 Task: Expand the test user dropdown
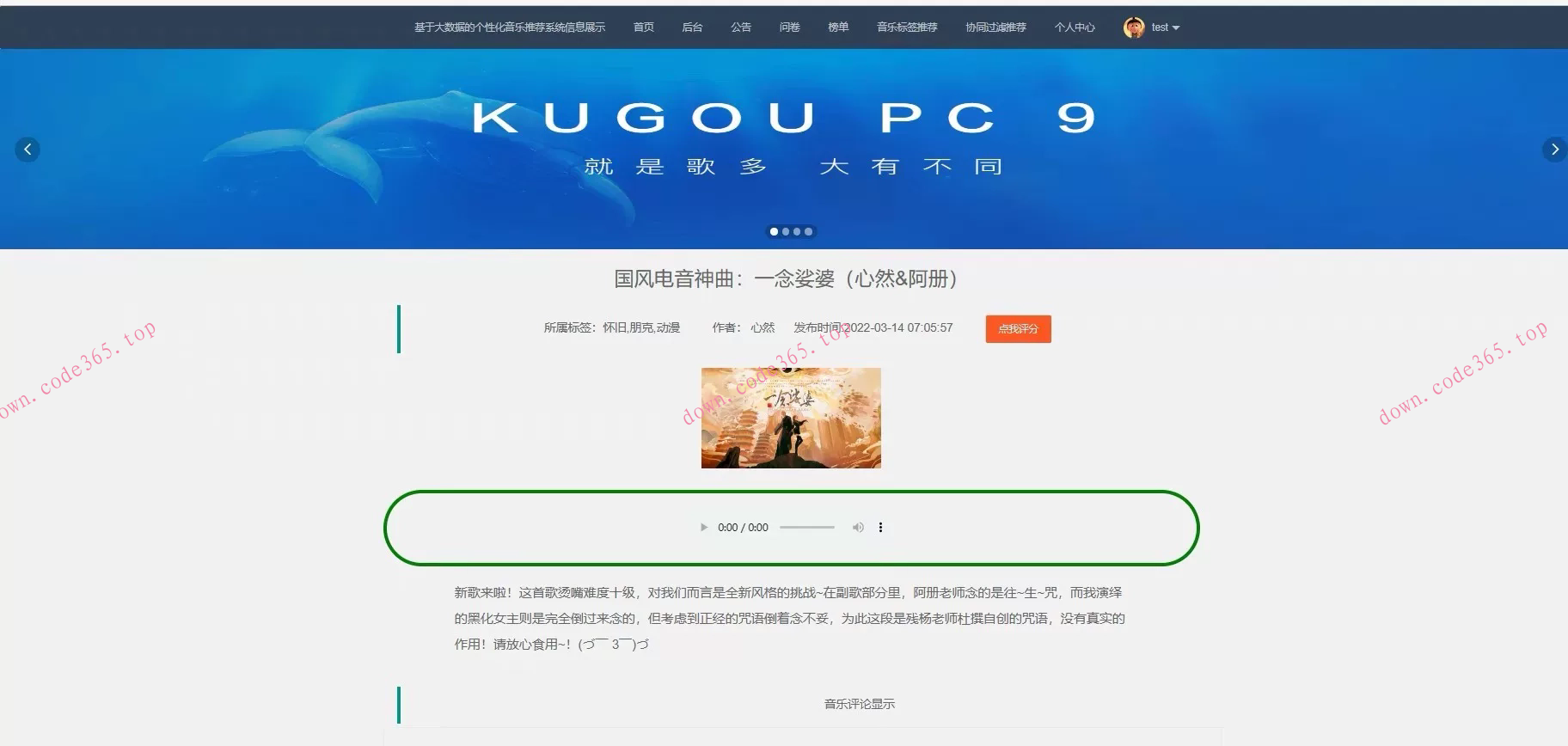tap(1166, 28)
